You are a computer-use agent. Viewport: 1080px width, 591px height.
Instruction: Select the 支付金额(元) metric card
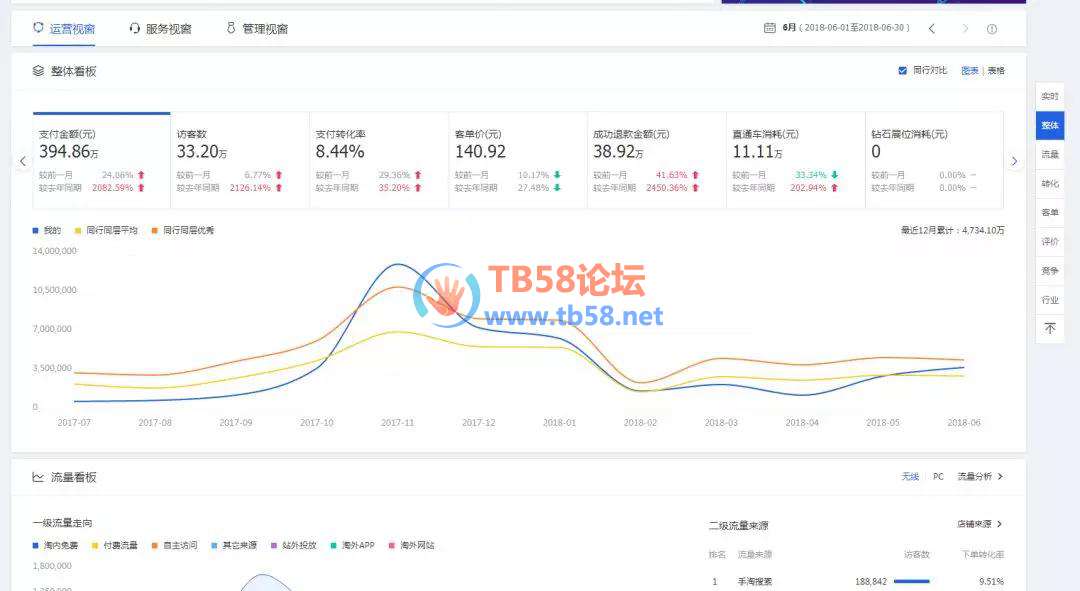(101, 160)
